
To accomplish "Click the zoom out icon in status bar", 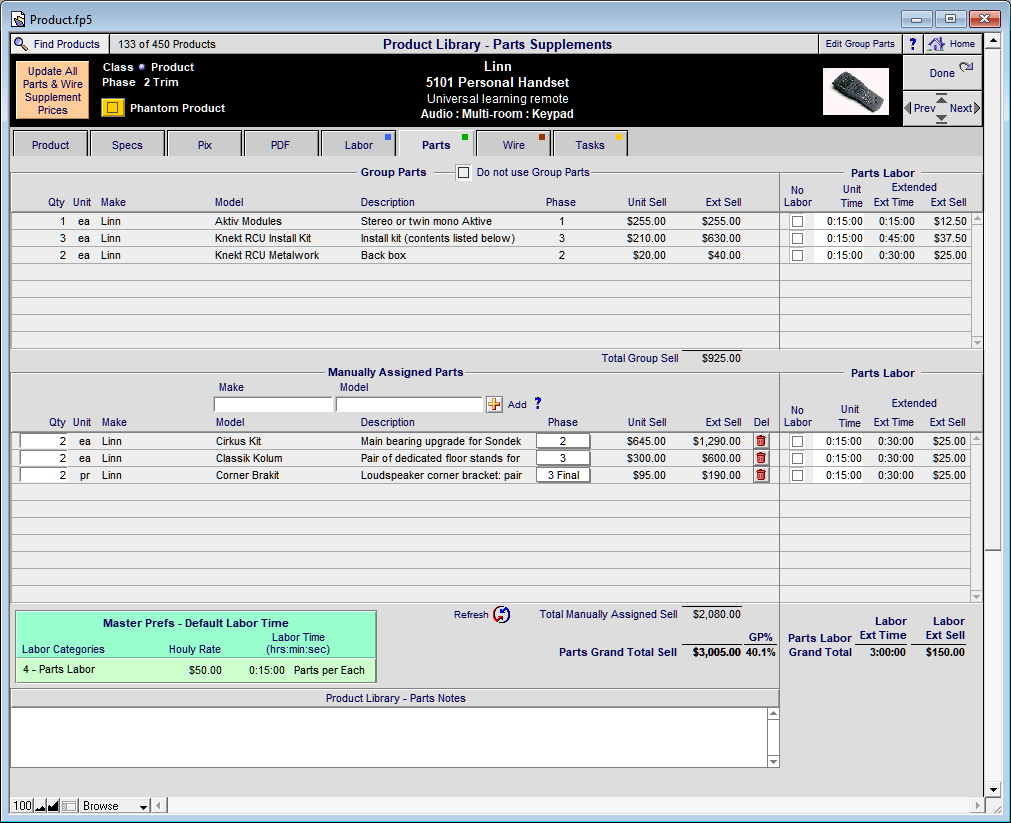I will [41, 806].
